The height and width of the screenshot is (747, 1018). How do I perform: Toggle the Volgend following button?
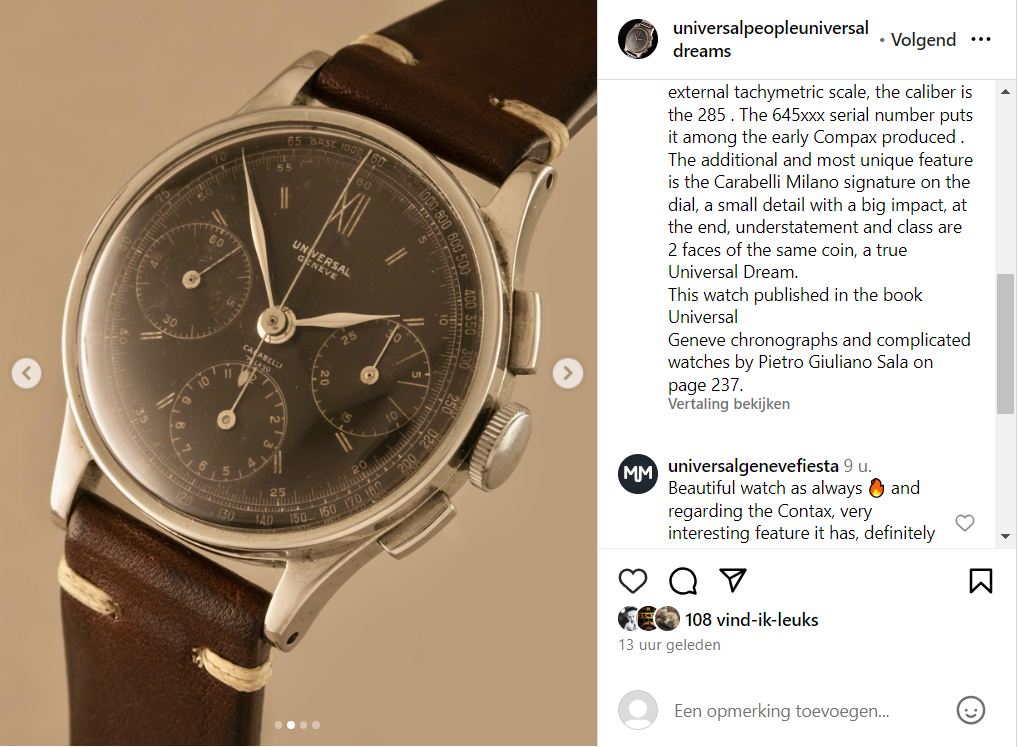(923, 40)
